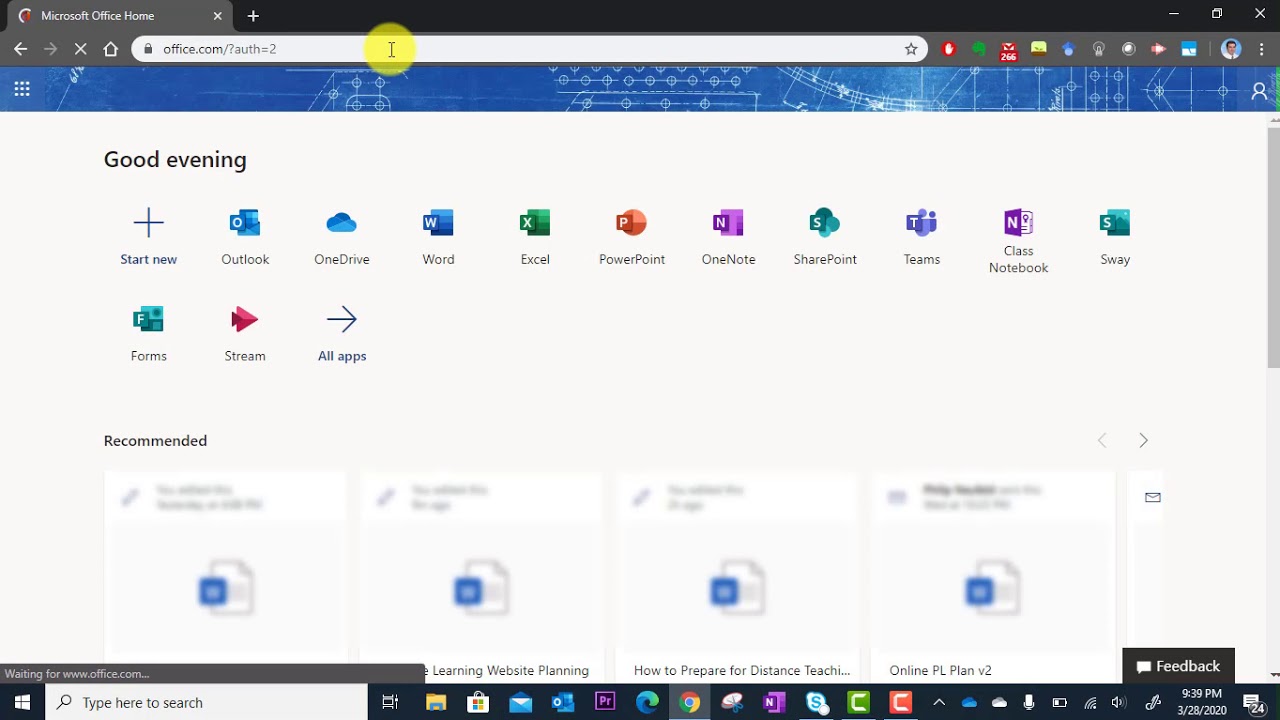The height and width of the screenshot is (720, 1280).
Task: Go to All apps
Action: (x=342, y=334)
